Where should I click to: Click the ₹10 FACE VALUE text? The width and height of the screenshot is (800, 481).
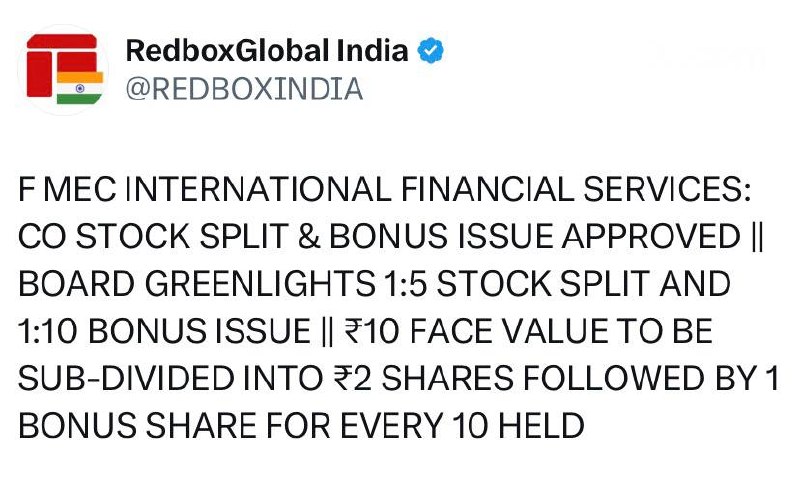[x=450, y=332]
